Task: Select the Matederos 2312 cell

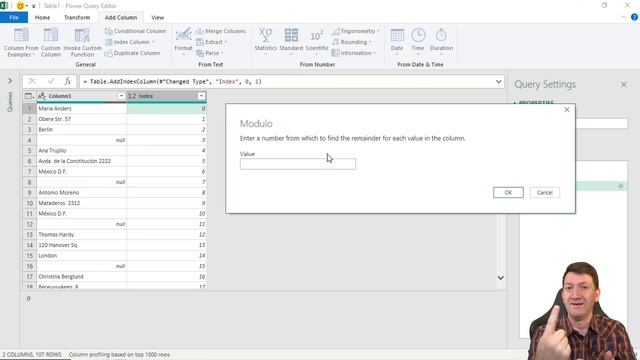Action: click(82, 203)
